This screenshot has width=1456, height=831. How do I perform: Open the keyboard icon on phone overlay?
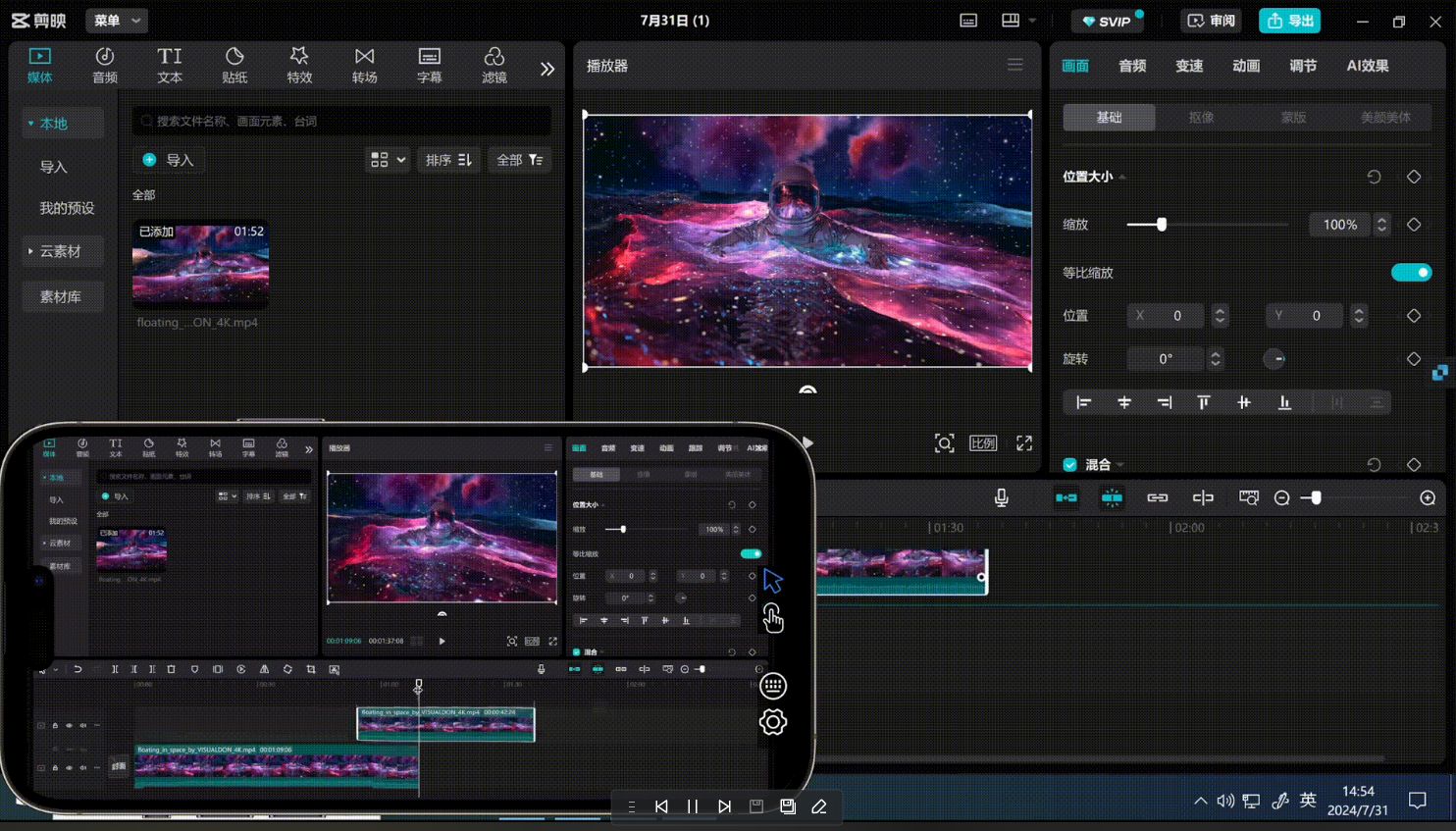pos(773,686)
